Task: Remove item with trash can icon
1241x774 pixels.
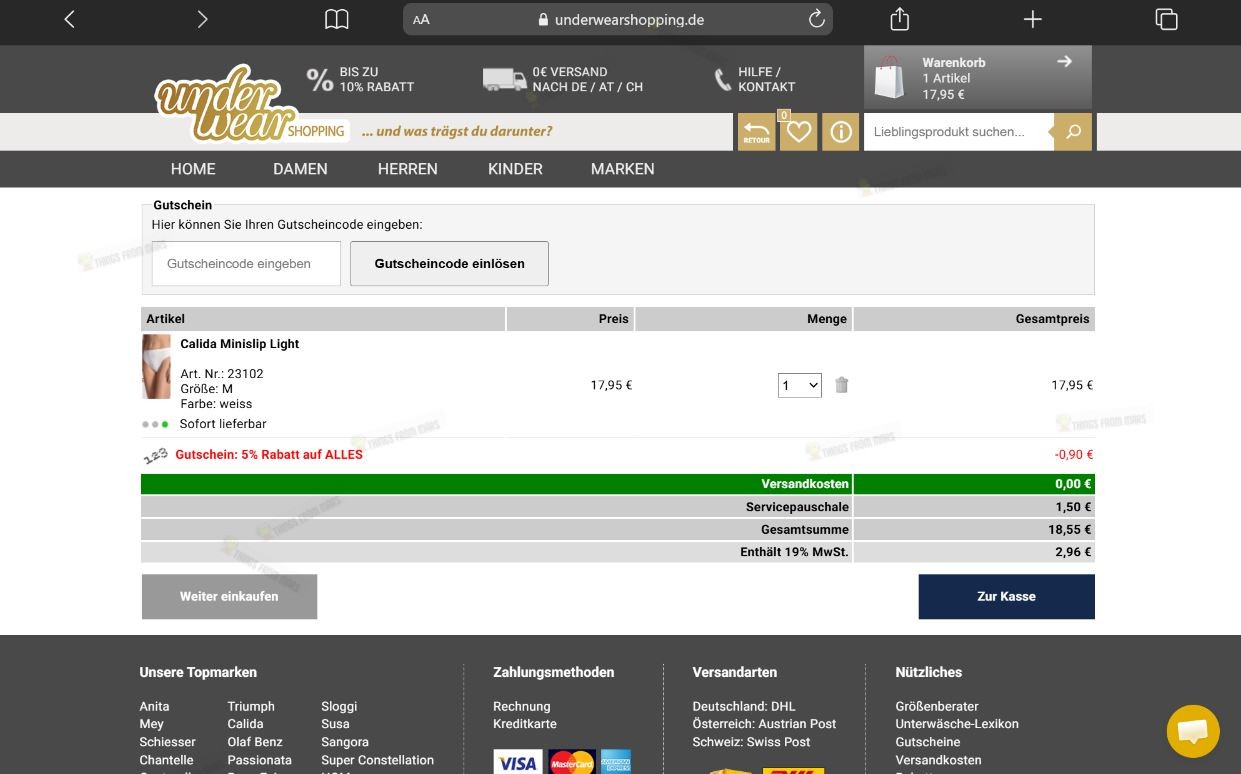Action: (842, 385)
